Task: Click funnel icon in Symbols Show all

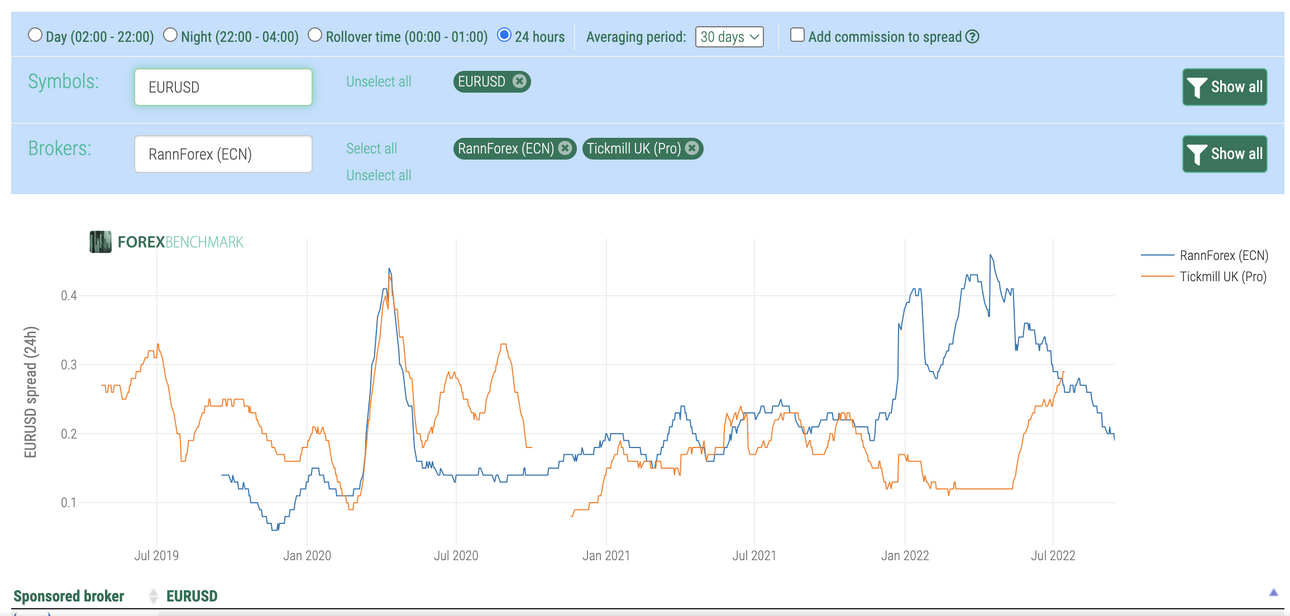Action: 1197,88
